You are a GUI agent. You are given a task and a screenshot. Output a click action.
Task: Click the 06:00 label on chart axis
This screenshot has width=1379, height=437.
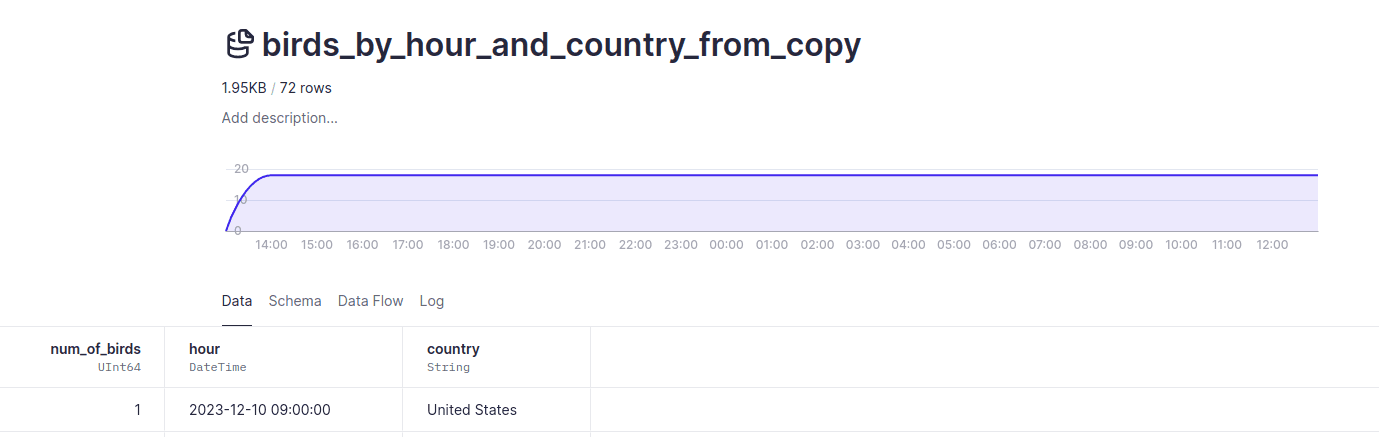[999, 245]
